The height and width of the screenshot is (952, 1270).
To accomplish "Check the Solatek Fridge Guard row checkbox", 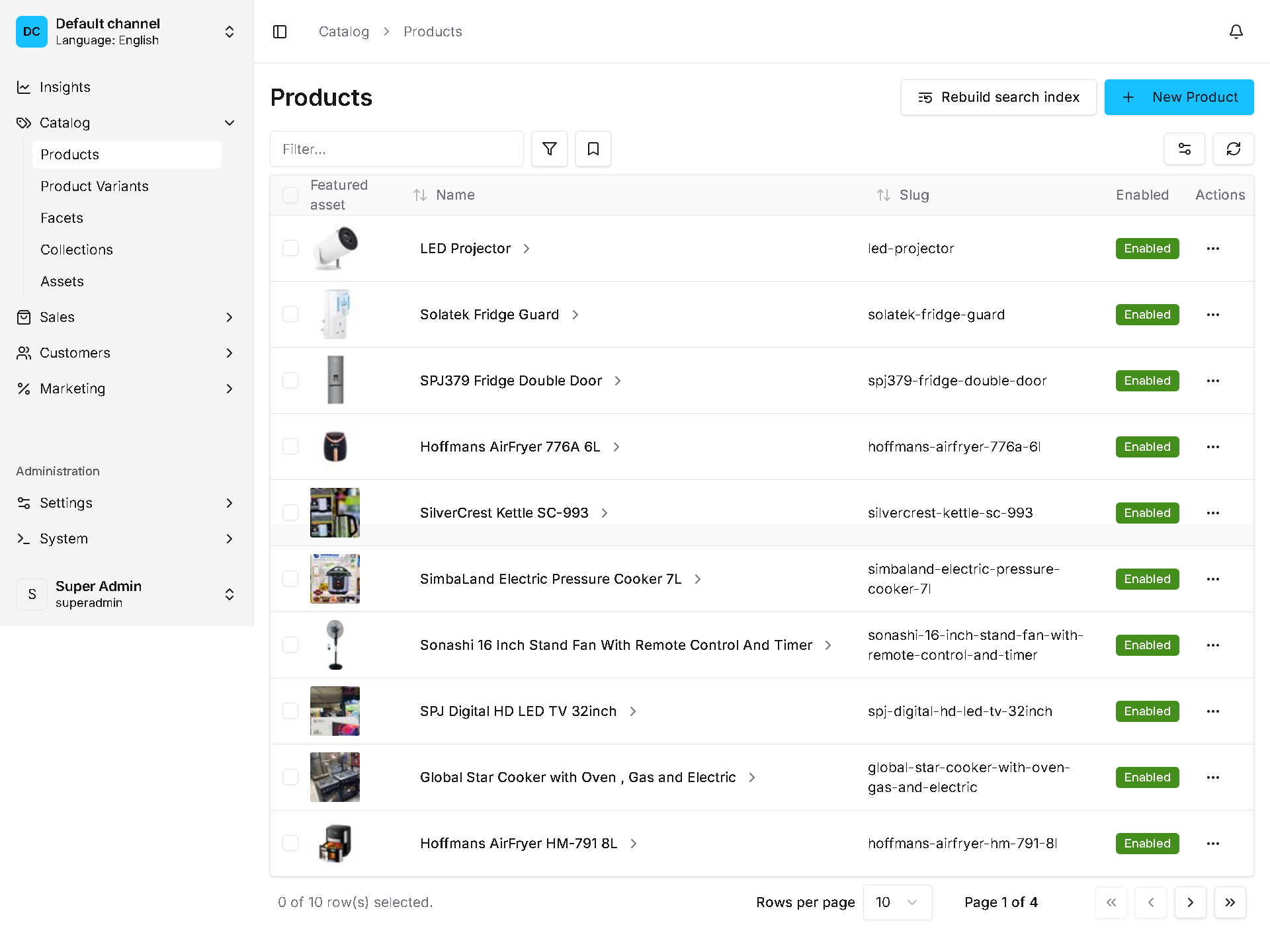I will click(290, 314).
